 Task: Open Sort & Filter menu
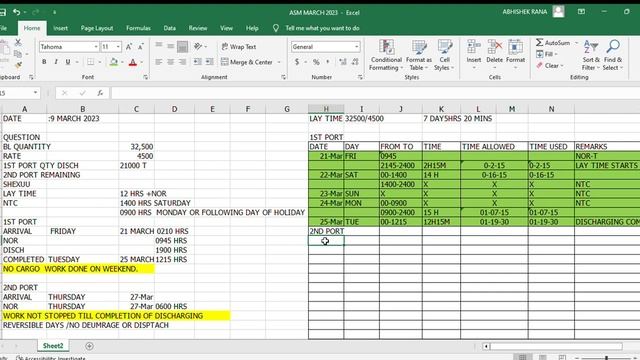[591, 55]
